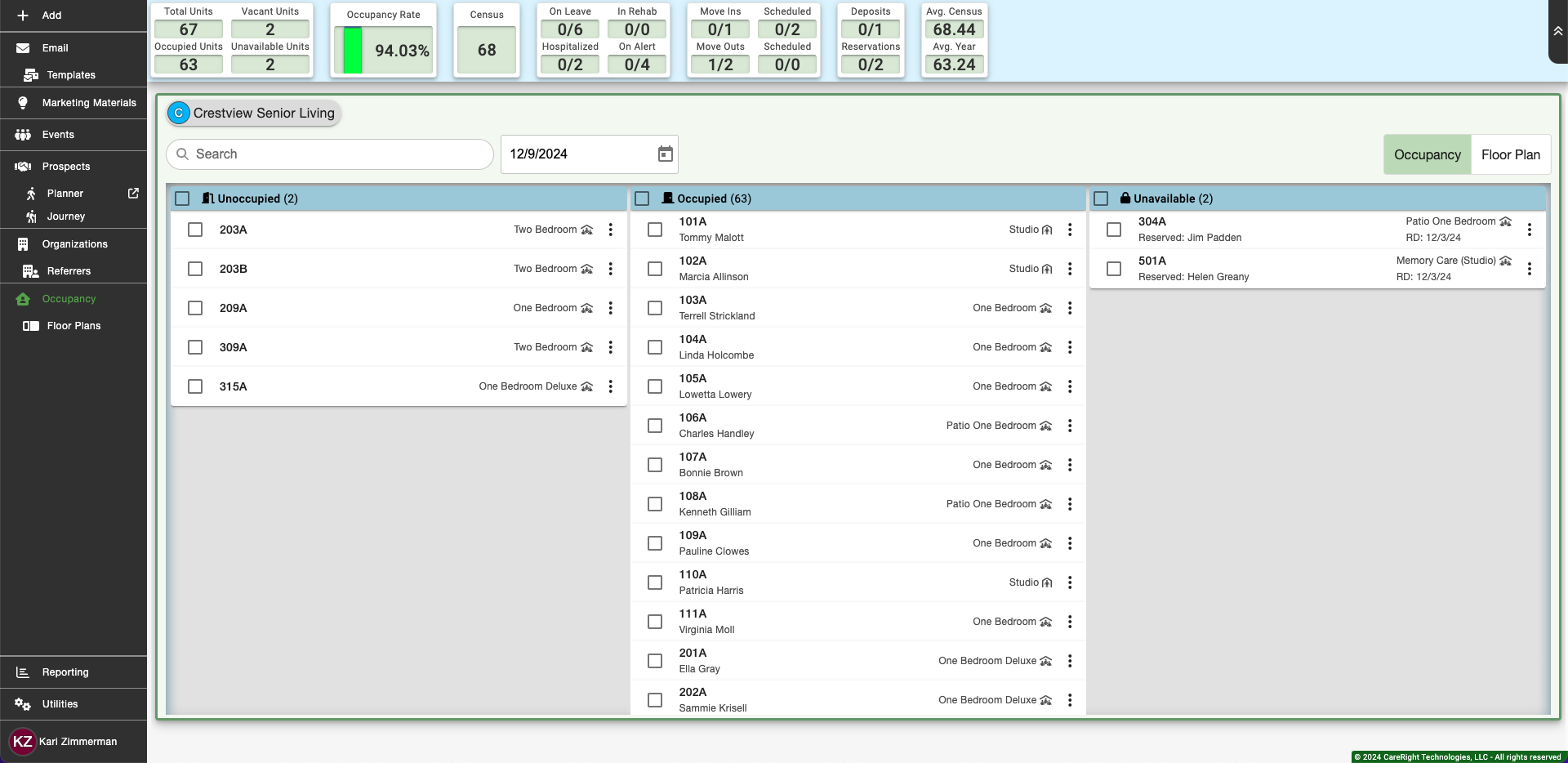Open Prospects in the sidebar
The height and width of the screenshot is (763, 1568).
click(66, 167)
